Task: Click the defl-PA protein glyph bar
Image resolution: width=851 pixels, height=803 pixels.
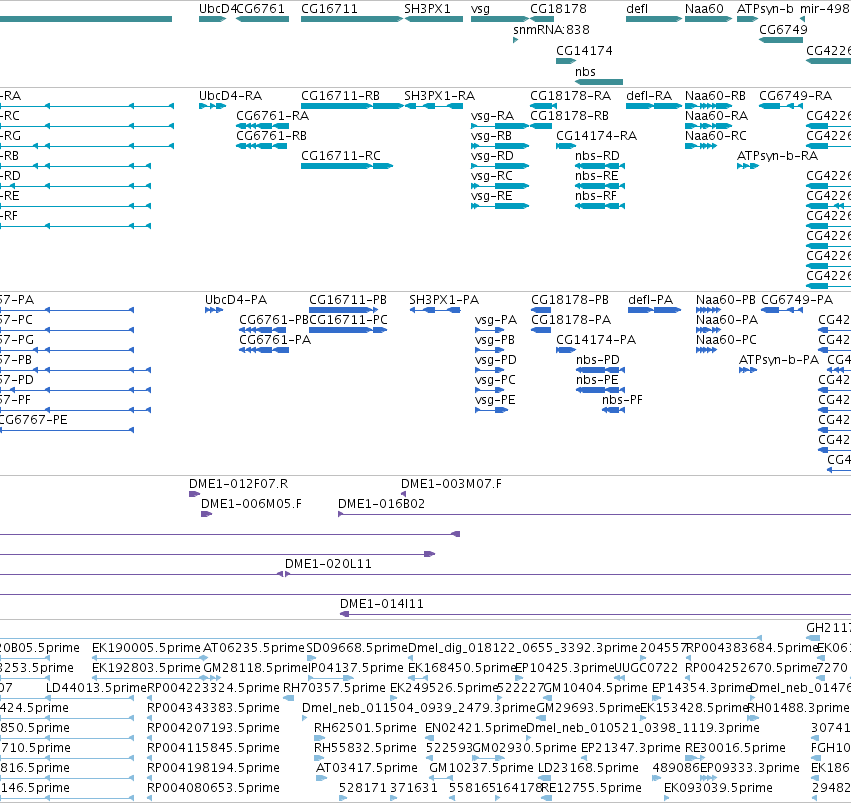Action: (655, 310)
